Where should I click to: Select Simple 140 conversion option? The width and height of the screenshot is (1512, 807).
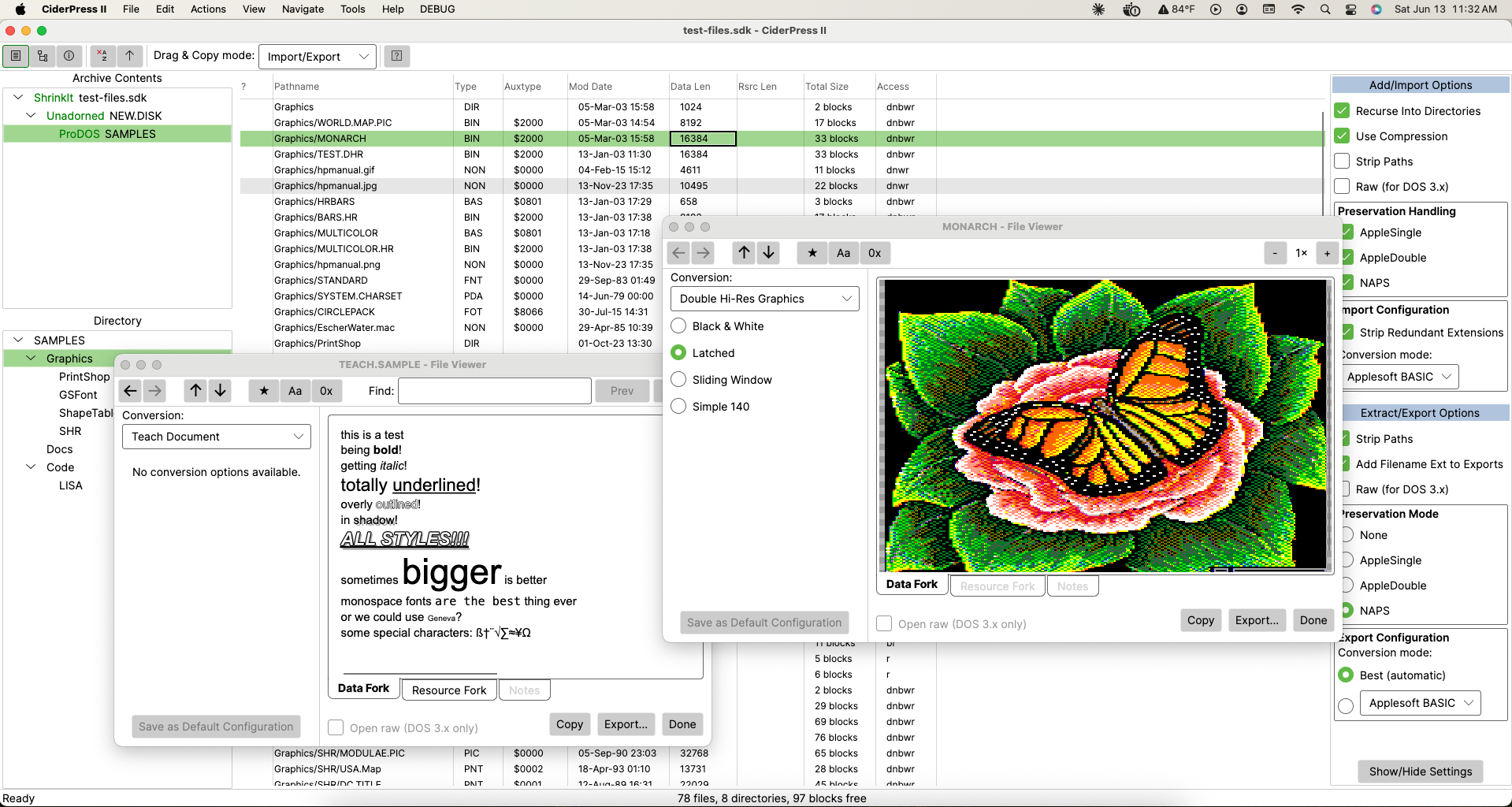tap(678, 407)
